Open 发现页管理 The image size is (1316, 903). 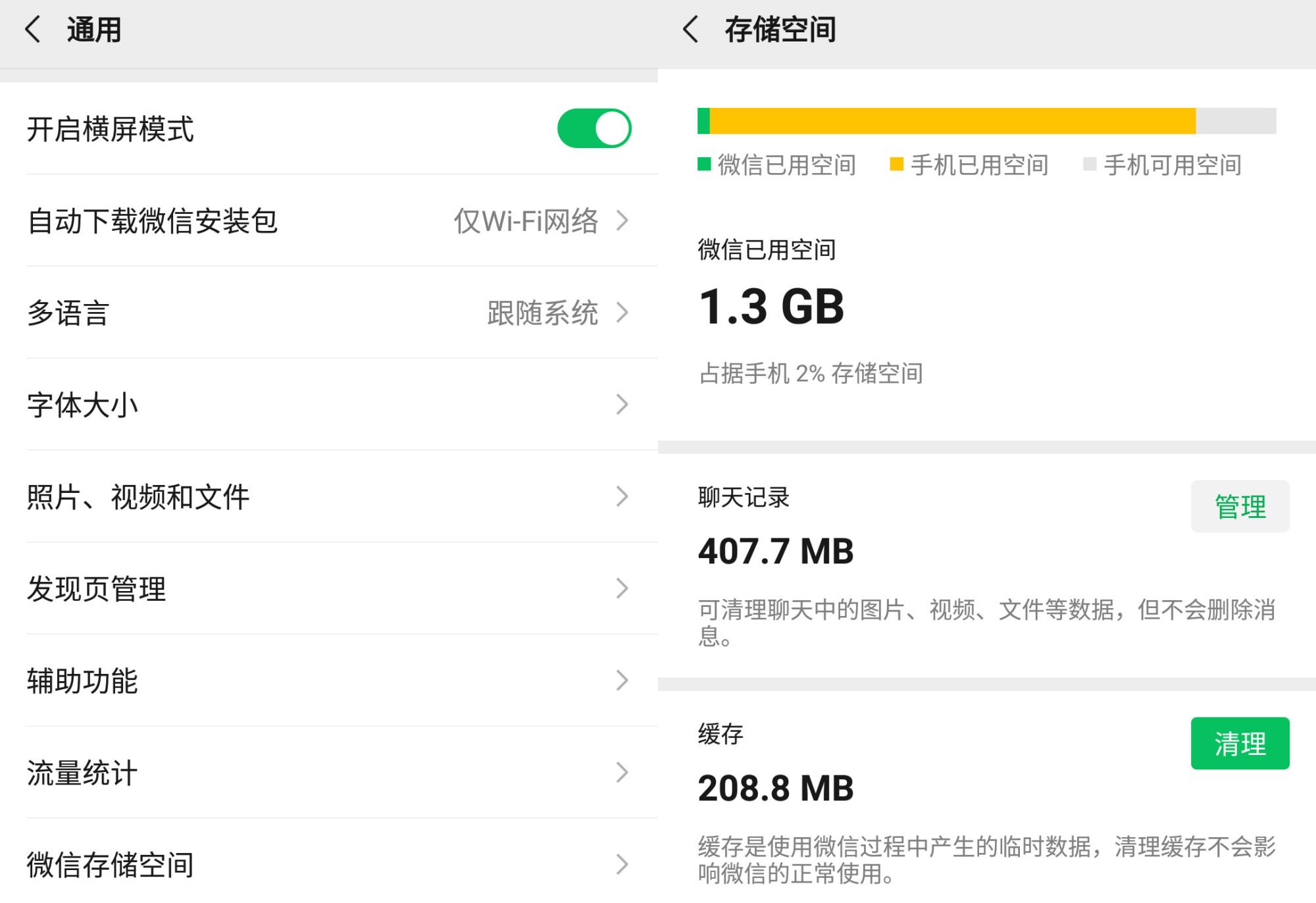pos(329,589)
